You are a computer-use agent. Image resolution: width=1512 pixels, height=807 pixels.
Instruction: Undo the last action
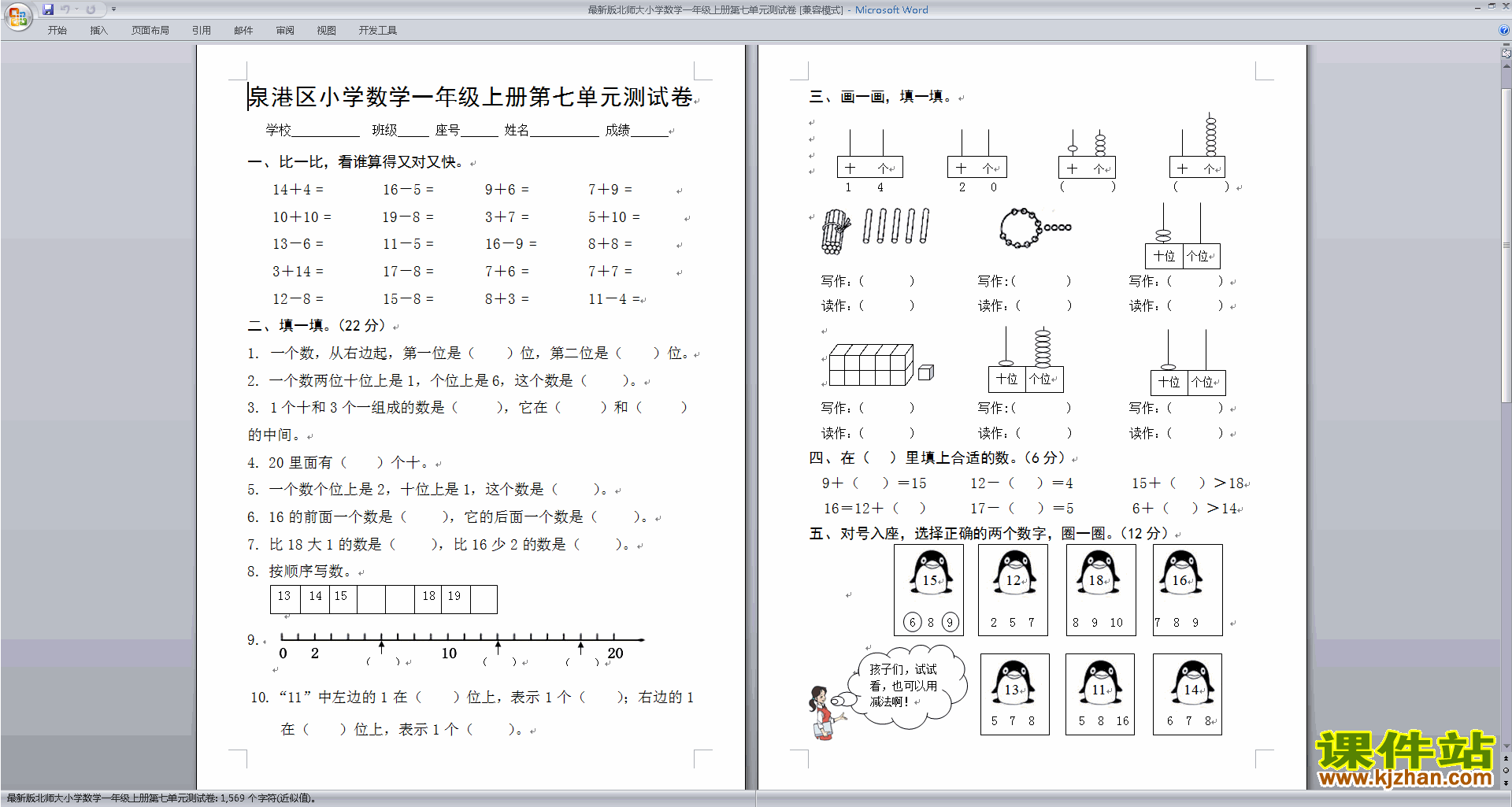pos(65,9)
